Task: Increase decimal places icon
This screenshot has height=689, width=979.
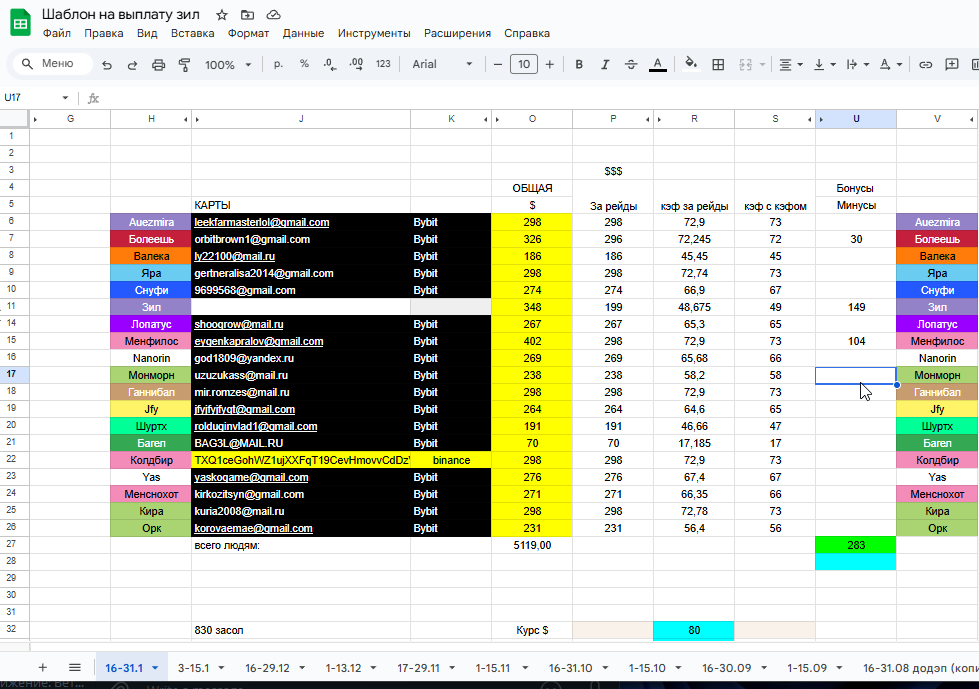Action: click(356, 64)
